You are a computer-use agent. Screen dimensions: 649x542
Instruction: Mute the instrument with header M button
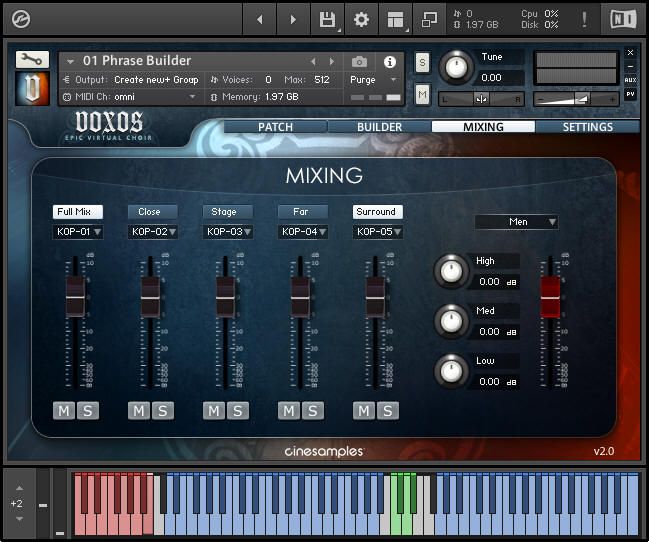tap(422, 94)
